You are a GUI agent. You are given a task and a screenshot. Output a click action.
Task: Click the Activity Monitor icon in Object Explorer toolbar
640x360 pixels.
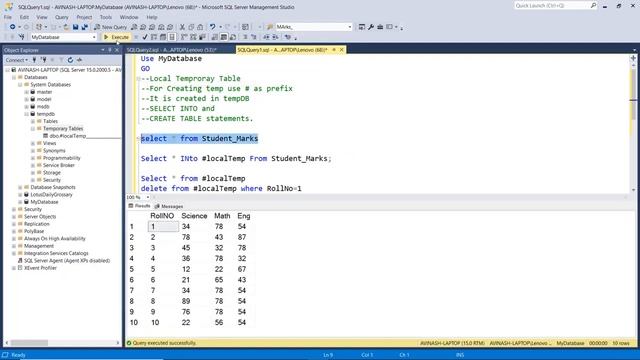(x=79, y=60)
